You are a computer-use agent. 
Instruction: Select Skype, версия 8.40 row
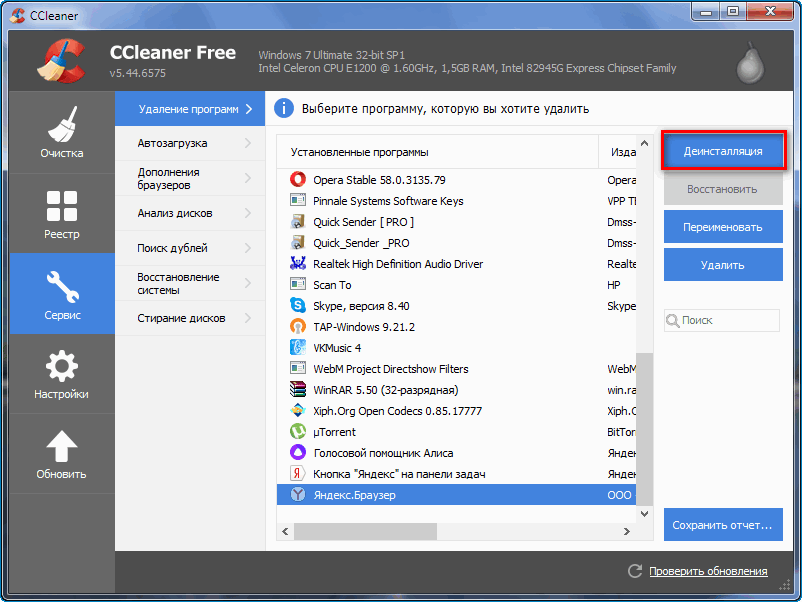pos(456,305)
